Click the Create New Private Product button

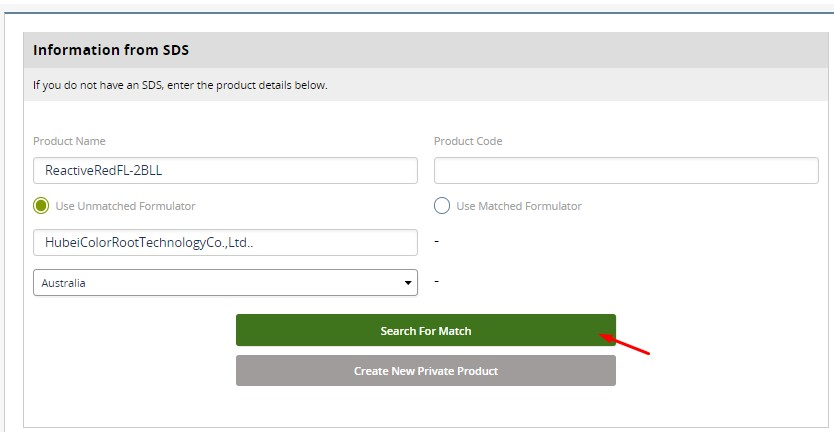click(x=426, y=371)
